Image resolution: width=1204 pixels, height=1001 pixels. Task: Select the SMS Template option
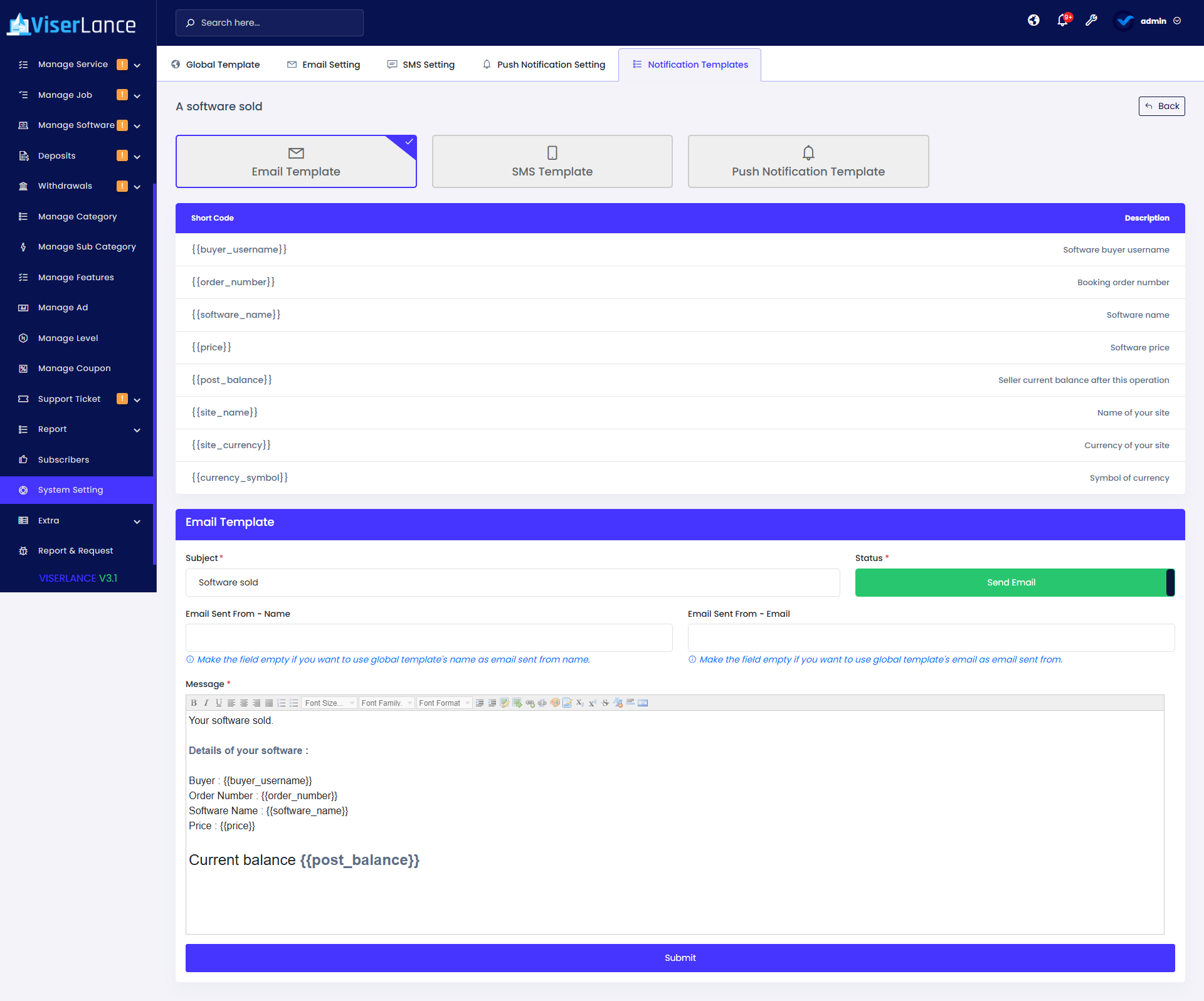[552, 162]
